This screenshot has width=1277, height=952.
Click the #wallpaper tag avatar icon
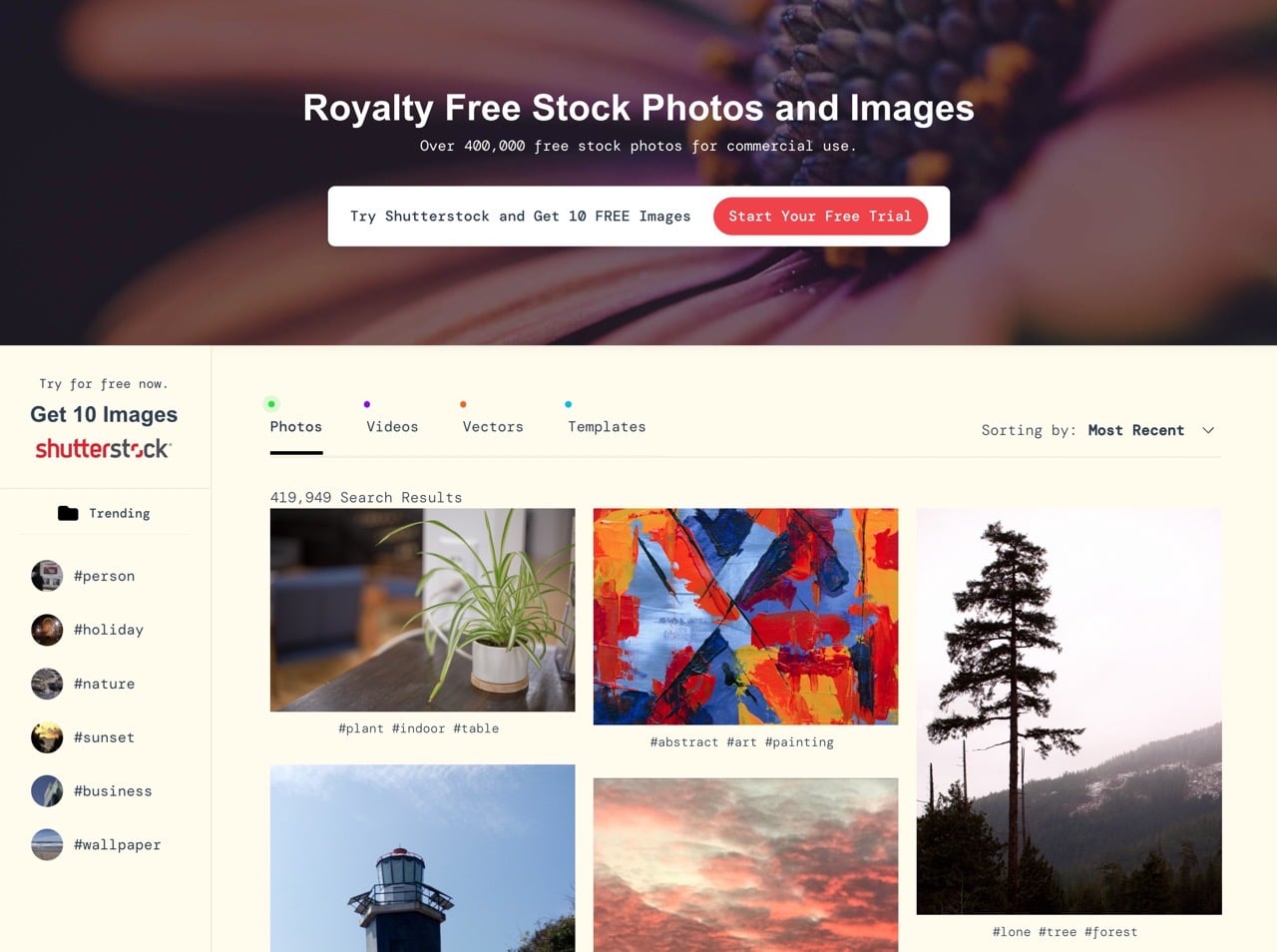point(47,845)
